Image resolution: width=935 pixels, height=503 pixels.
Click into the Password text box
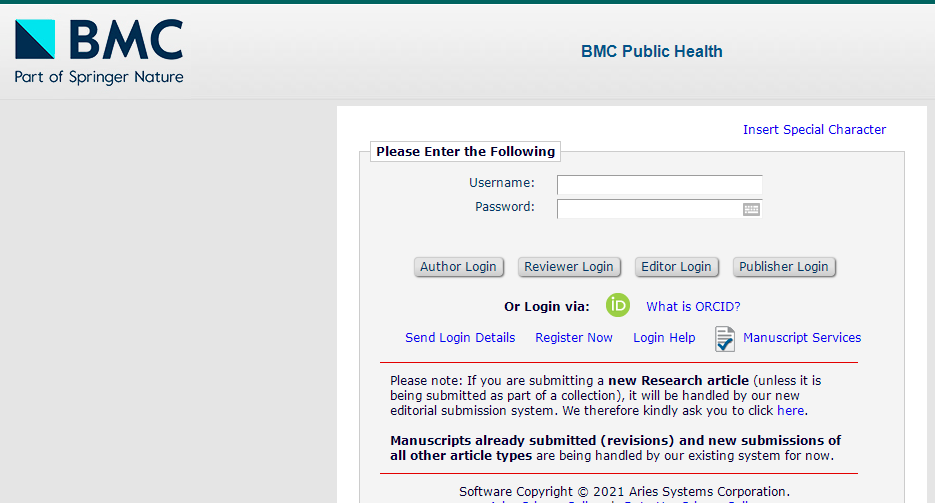click(648, 209)
